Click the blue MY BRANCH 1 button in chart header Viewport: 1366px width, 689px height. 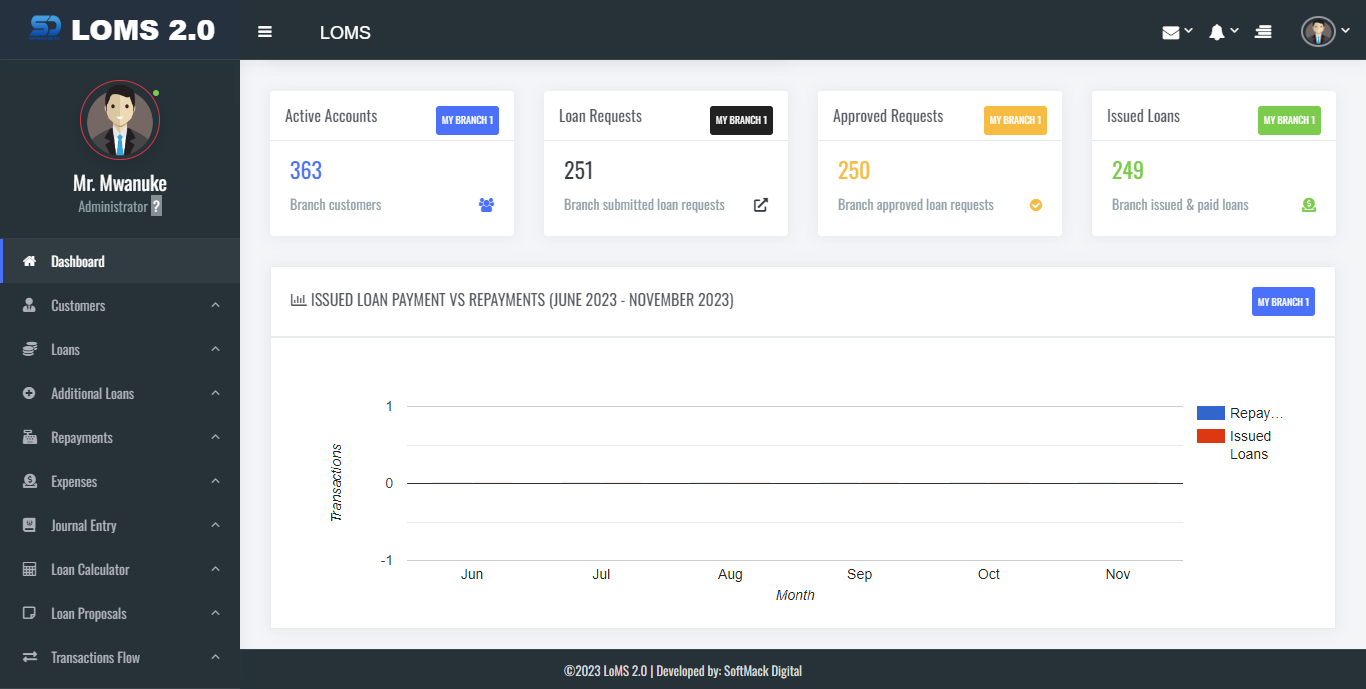(1283, 302)
